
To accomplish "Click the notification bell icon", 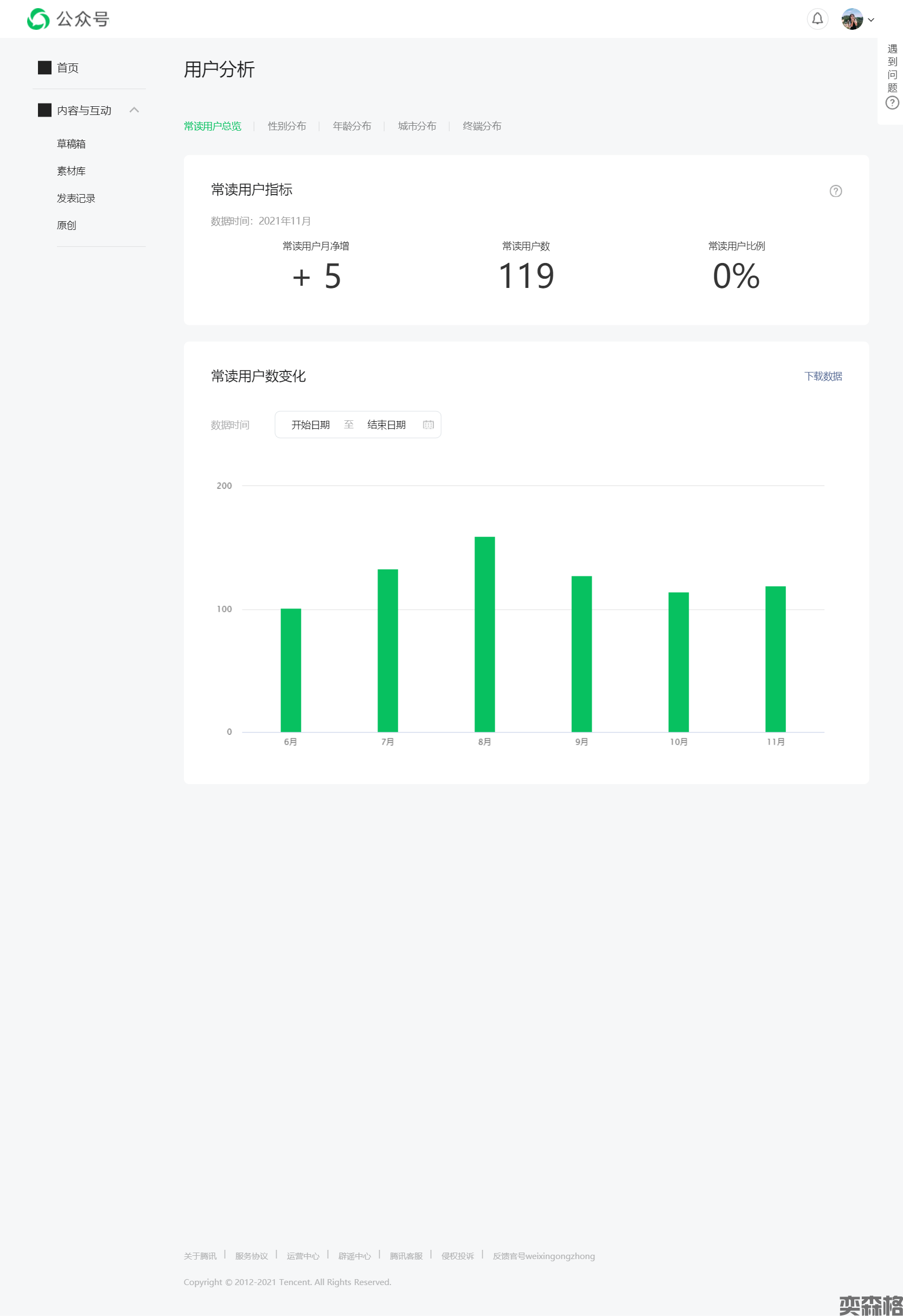I will tap(817, 20).
